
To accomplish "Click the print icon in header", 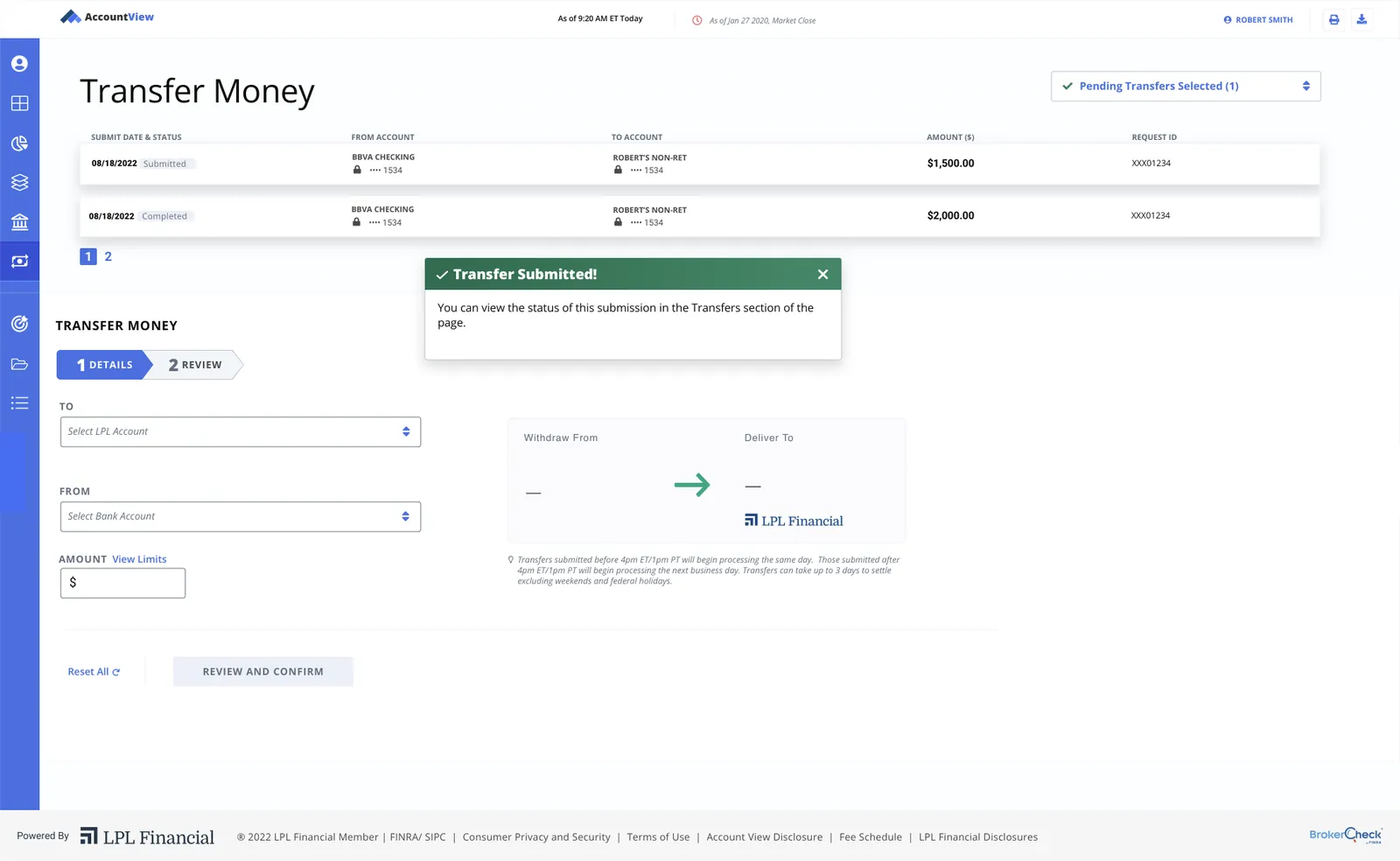I will [1333, 19].
